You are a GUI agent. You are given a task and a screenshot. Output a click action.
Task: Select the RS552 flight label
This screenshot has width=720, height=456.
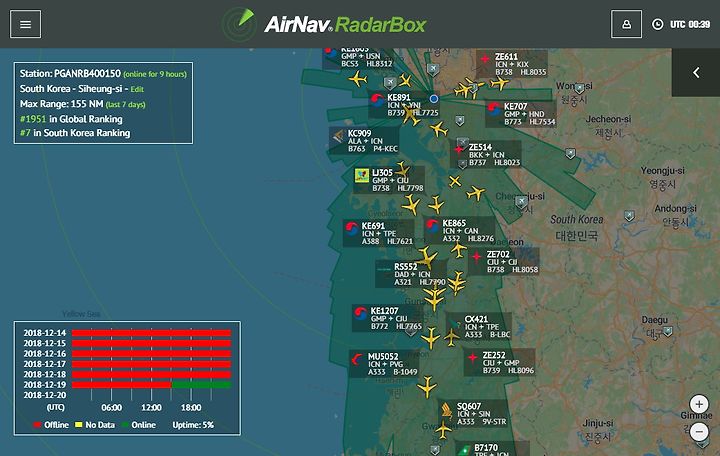pos(411,274)
